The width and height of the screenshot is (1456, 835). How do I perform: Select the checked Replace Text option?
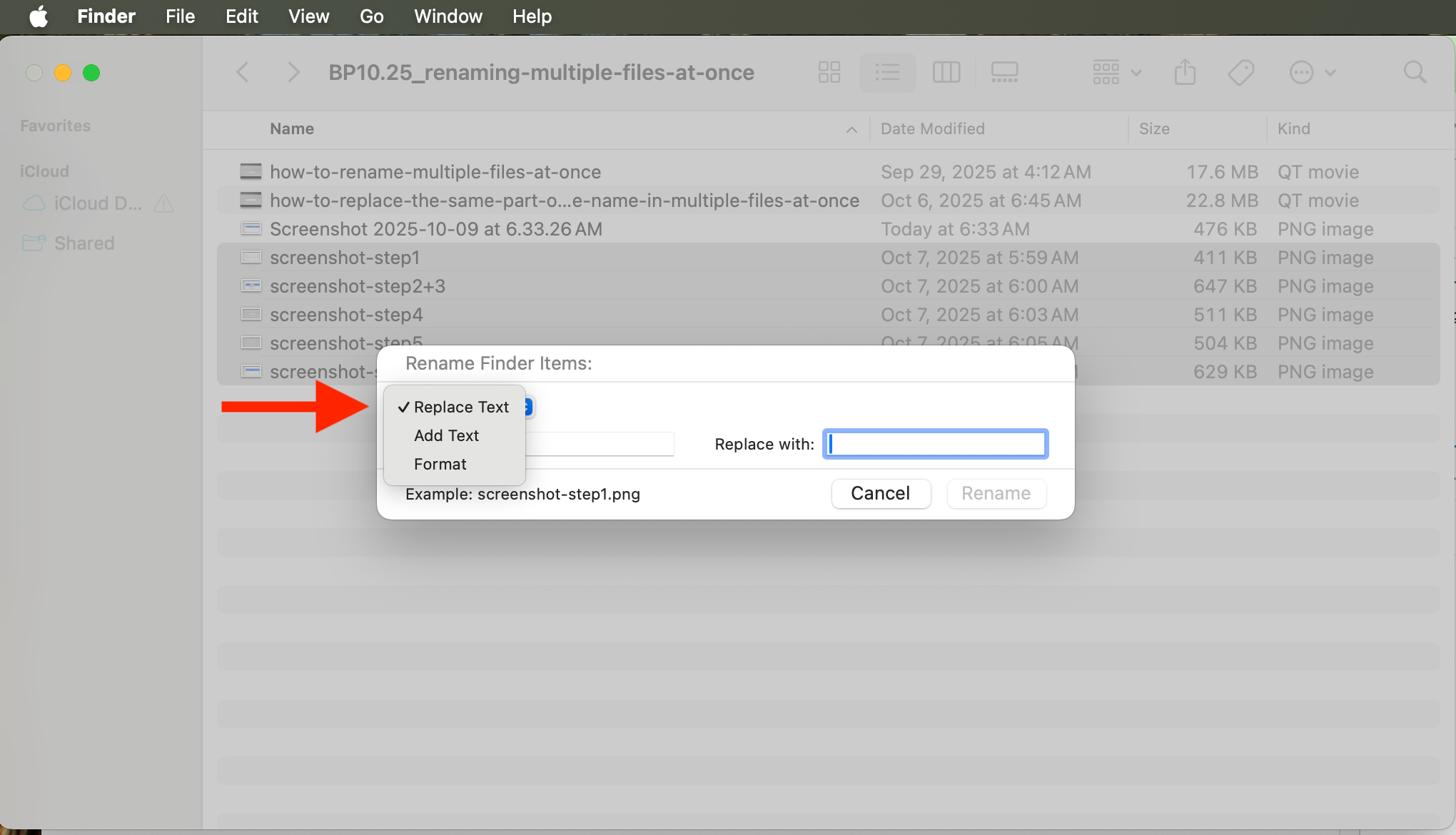pyautogui.click(x=460, y=407)
